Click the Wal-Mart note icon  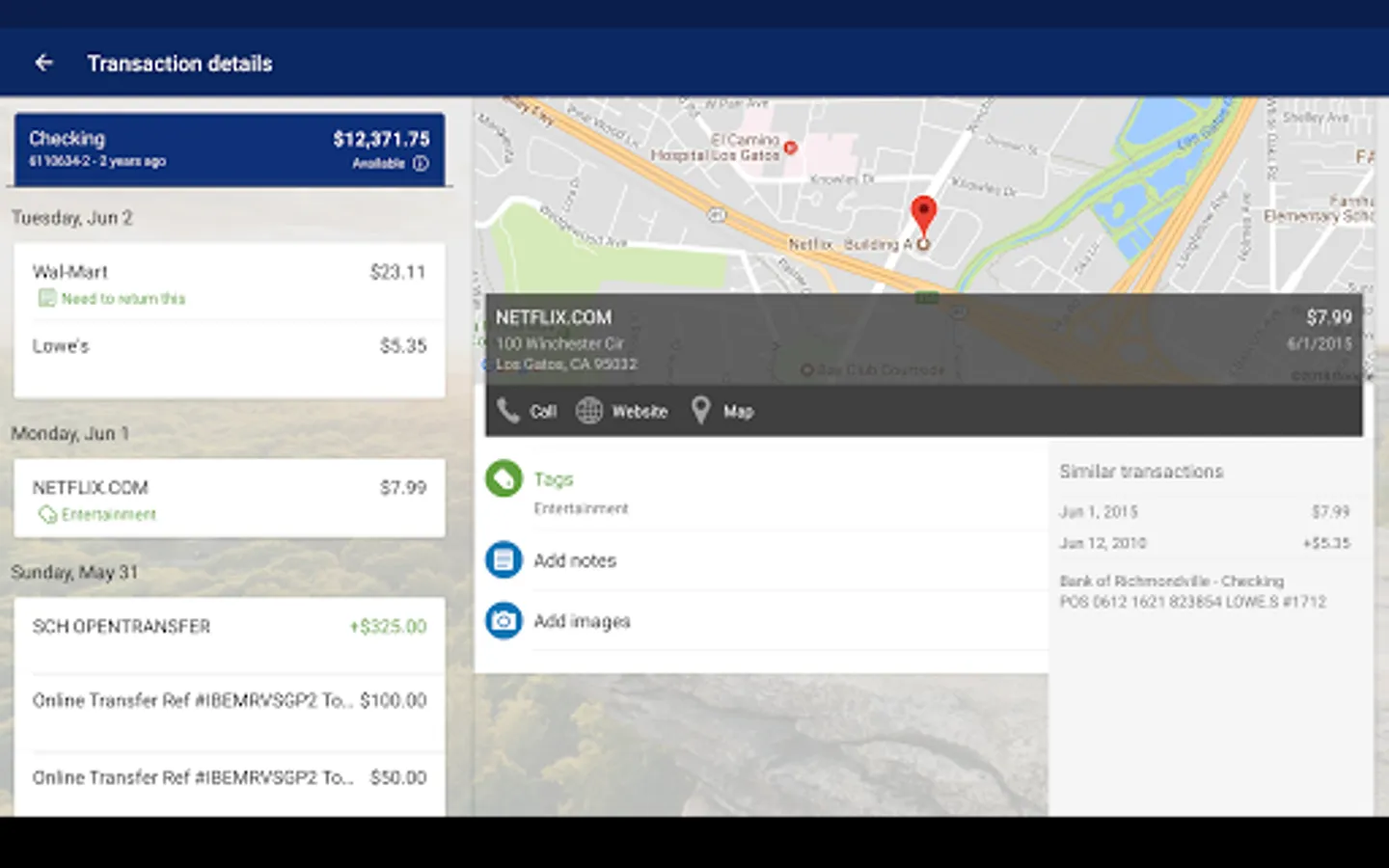click(46, 298)
